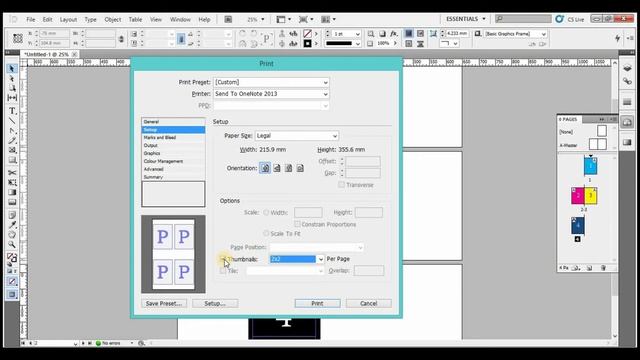Viewport: 640px width, 360px height.
Task: Click the help search field
Action: [x=523, y=19]
